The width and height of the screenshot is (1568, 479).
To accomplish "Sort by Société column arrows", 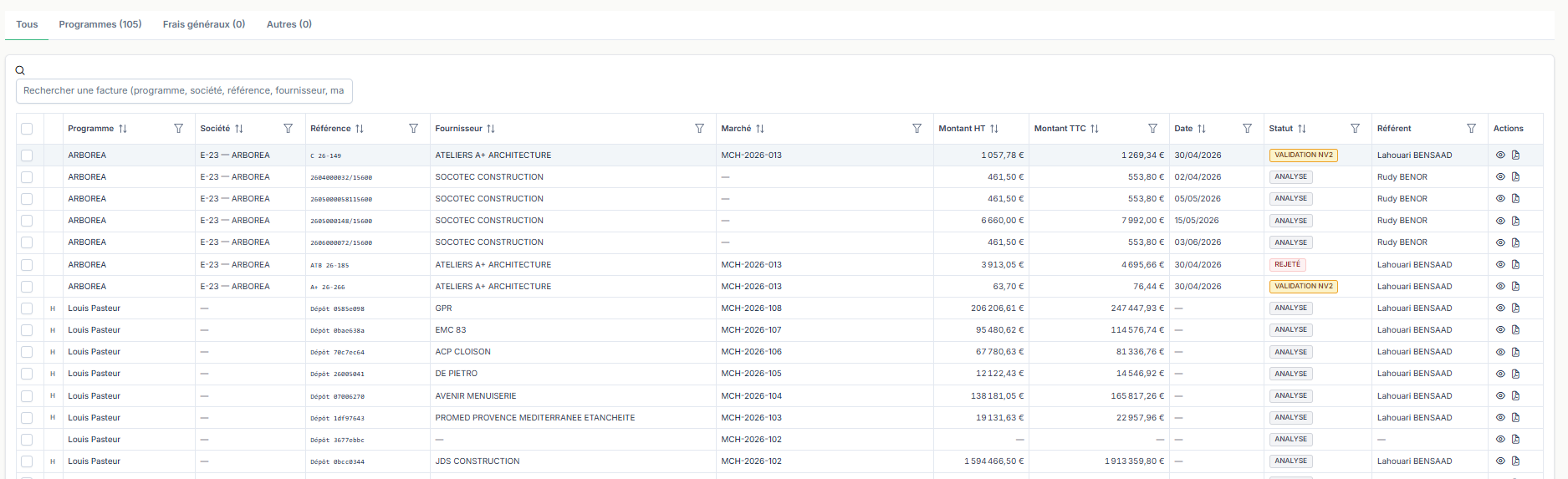I will (239, 129).
